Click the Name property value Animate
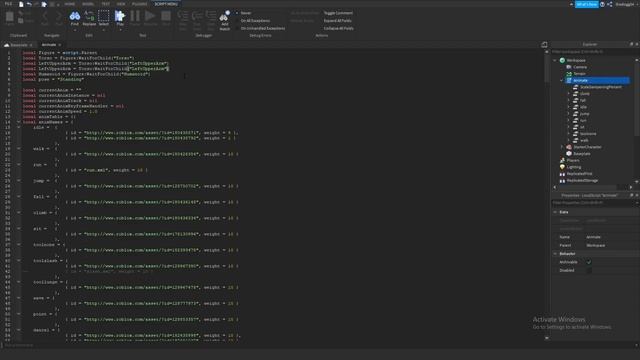The image size is (640, 360). 593,237
